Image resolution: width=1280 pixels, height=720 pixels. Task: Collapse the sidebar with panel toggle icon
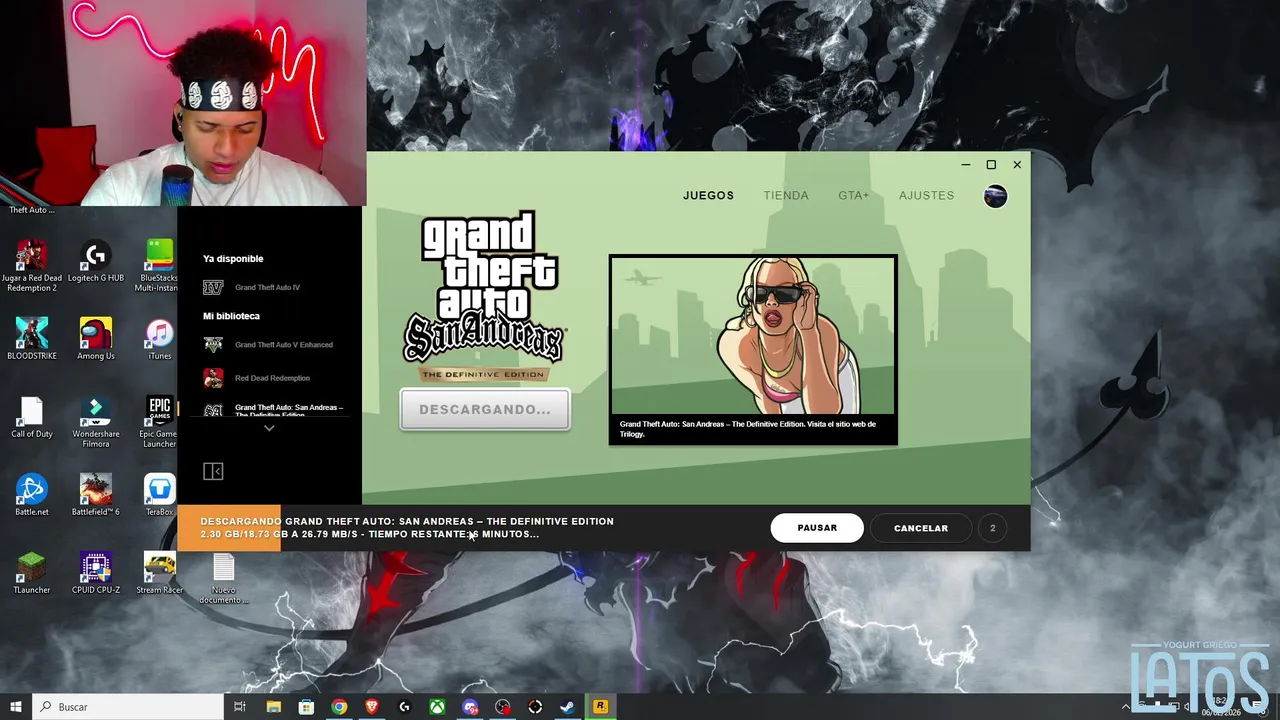[x=213, y=471]
